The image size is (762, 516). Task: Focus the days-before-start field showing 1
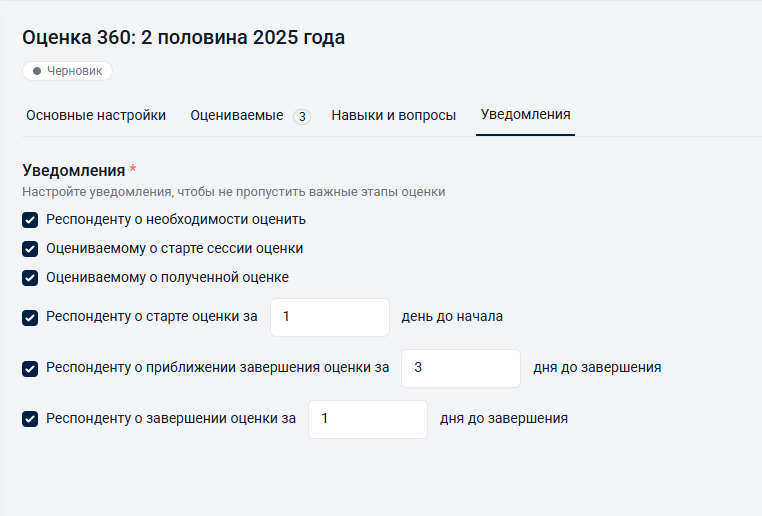330,317
